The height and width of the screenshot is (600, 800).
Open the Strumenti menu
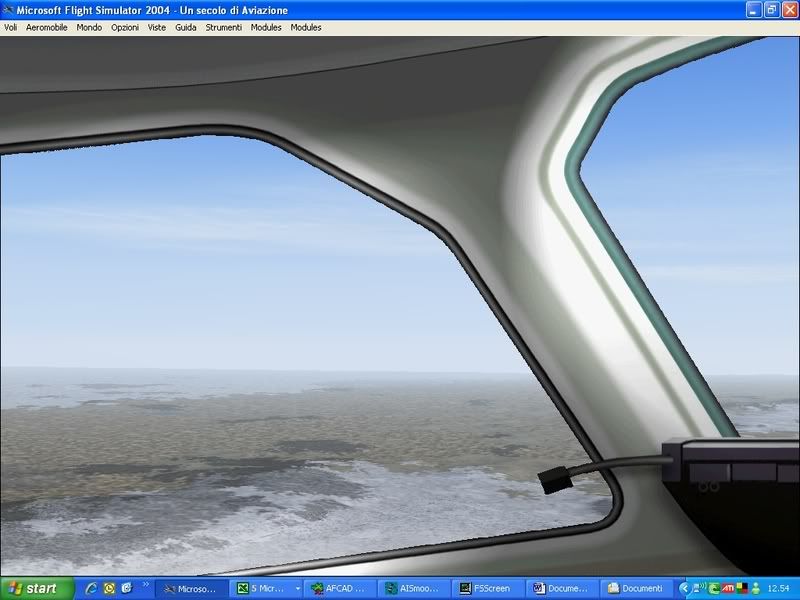pos(223,28)
